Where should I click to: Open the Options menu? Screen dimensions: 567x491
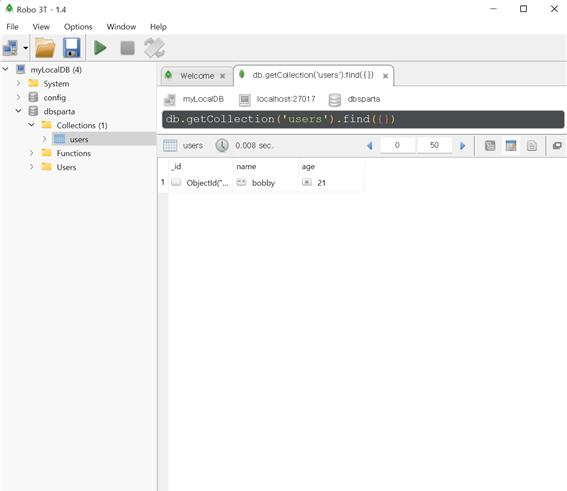(x=78, y=27)
